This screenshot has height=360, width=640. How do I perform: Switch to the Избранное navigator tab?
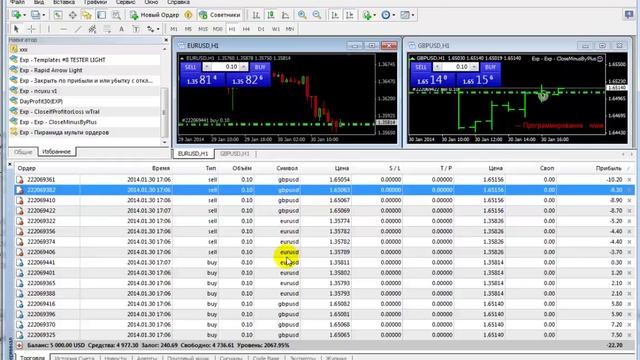[57, 151]
